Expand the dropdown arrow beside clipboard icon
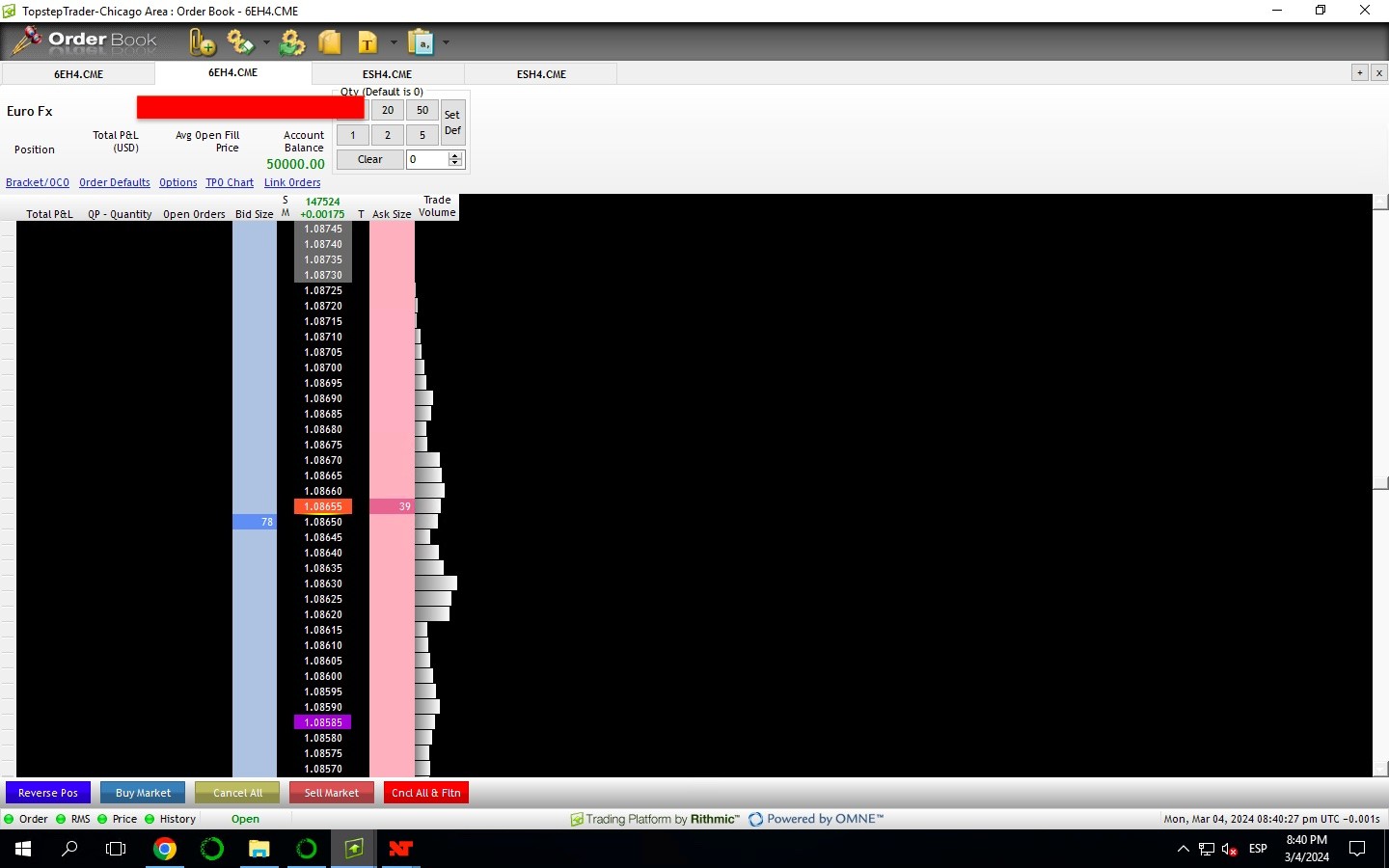This screenshot has height=868, width=1389. 446,42
